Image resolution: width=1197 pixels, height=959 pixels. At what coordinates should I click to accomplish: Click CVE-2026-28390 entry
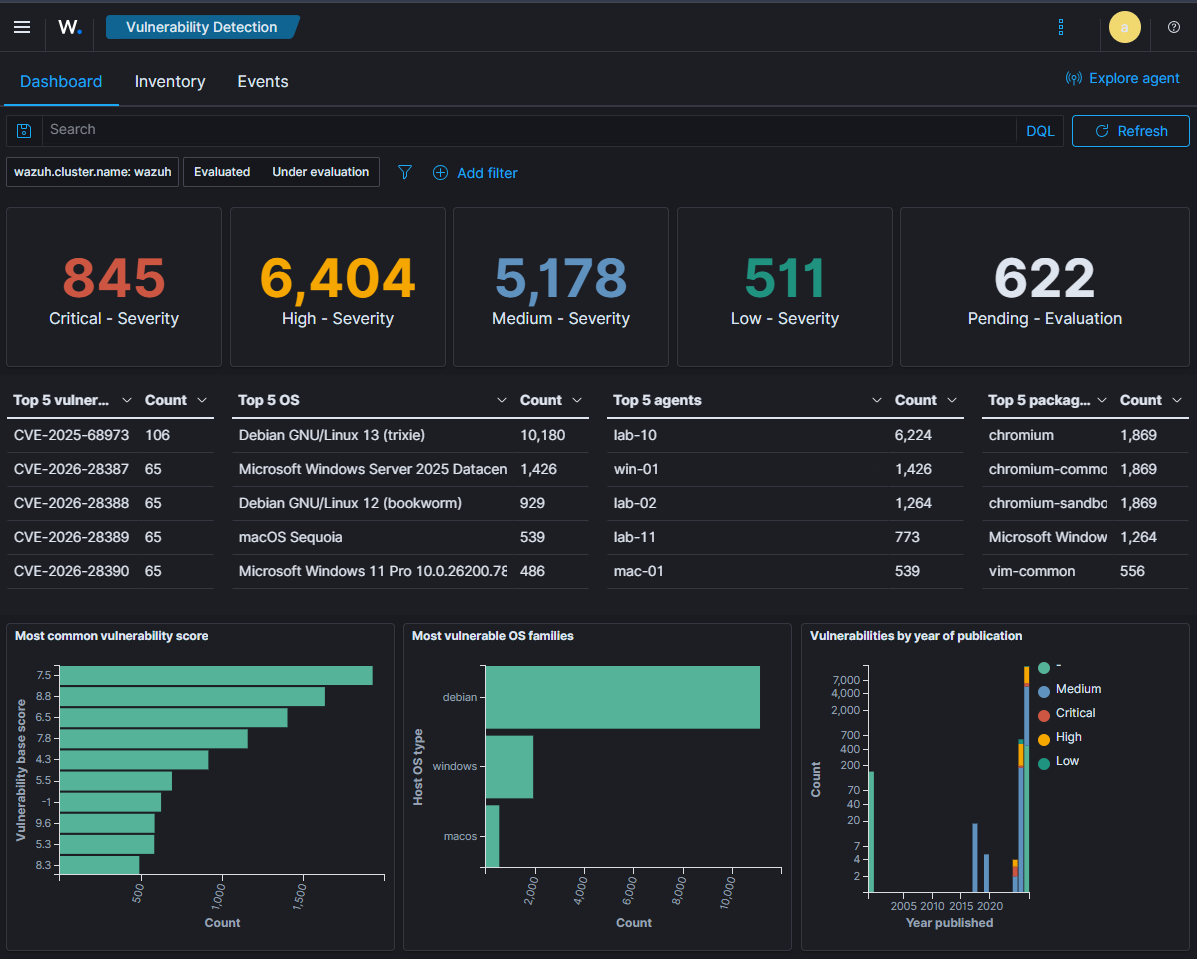[x=71, y=571]
